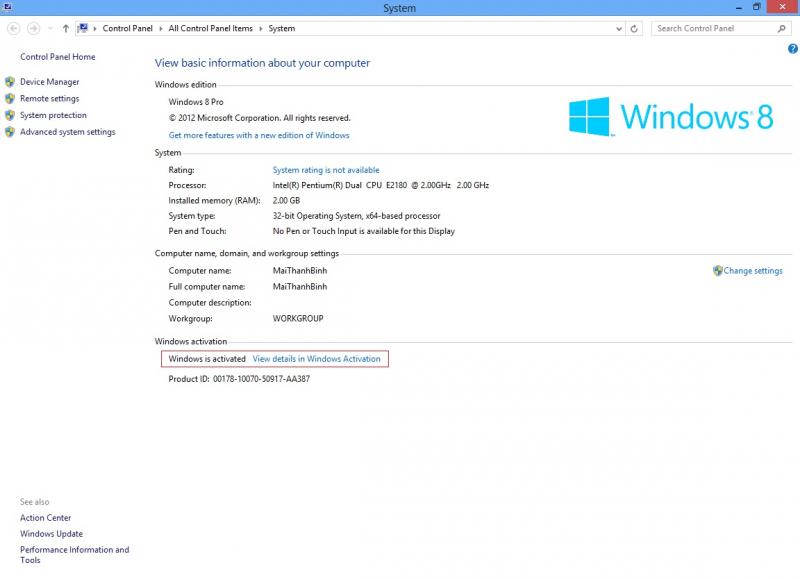800x579 pixels.
Task: Open Help with the question mark icon
Action: 793,48
